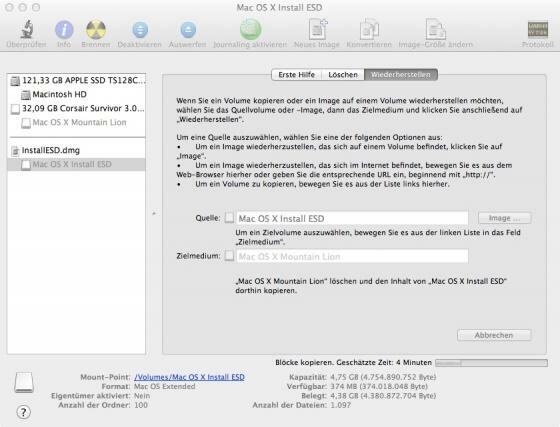The width and height of the screenshot is (560, 427).
Task: Click the Abbrechen button
Action: point(494,335)
